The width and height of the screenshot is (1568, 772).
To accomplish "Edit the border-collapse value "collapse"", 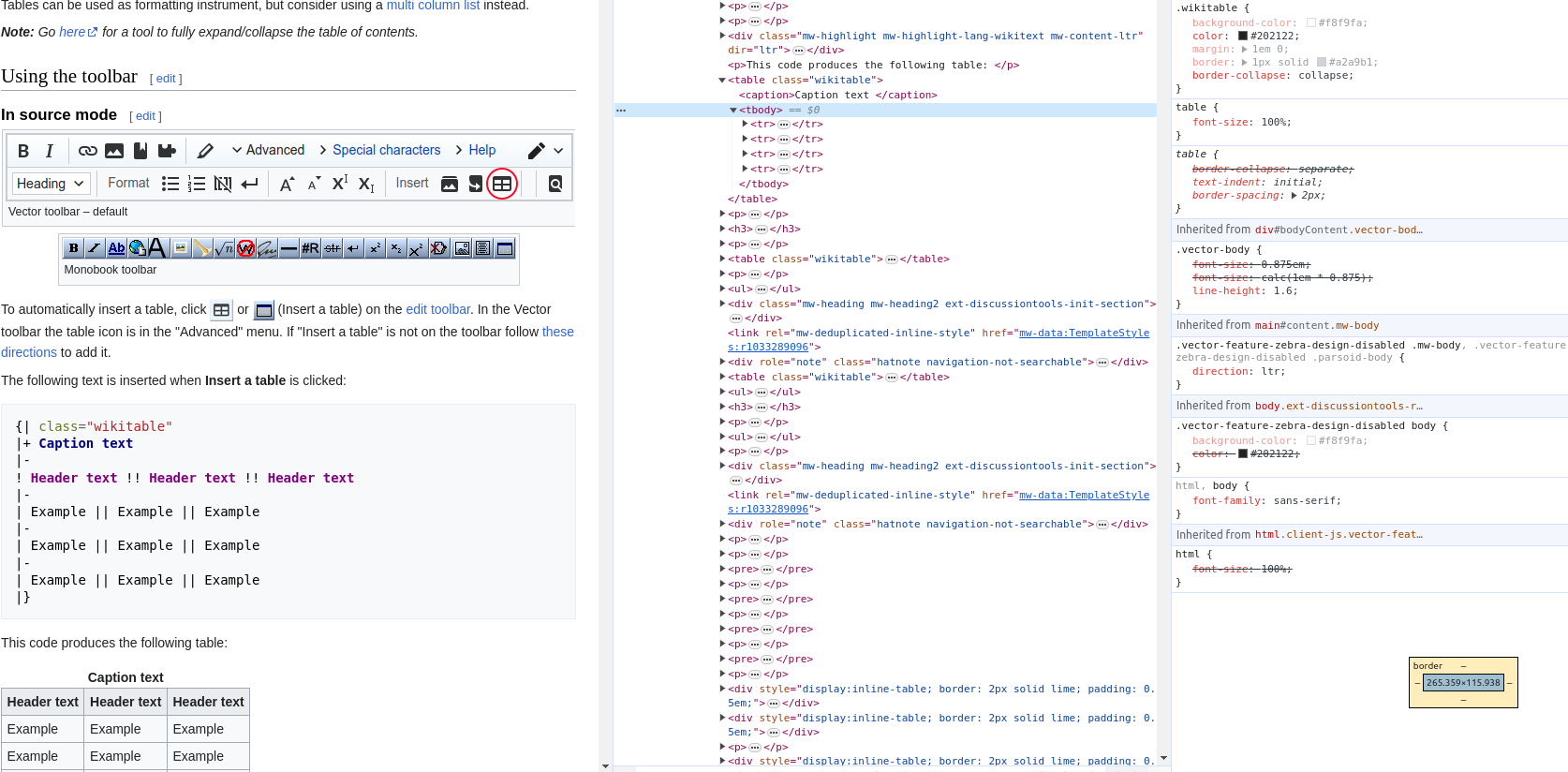I will pyautogui.click(x=1325, y=75).
